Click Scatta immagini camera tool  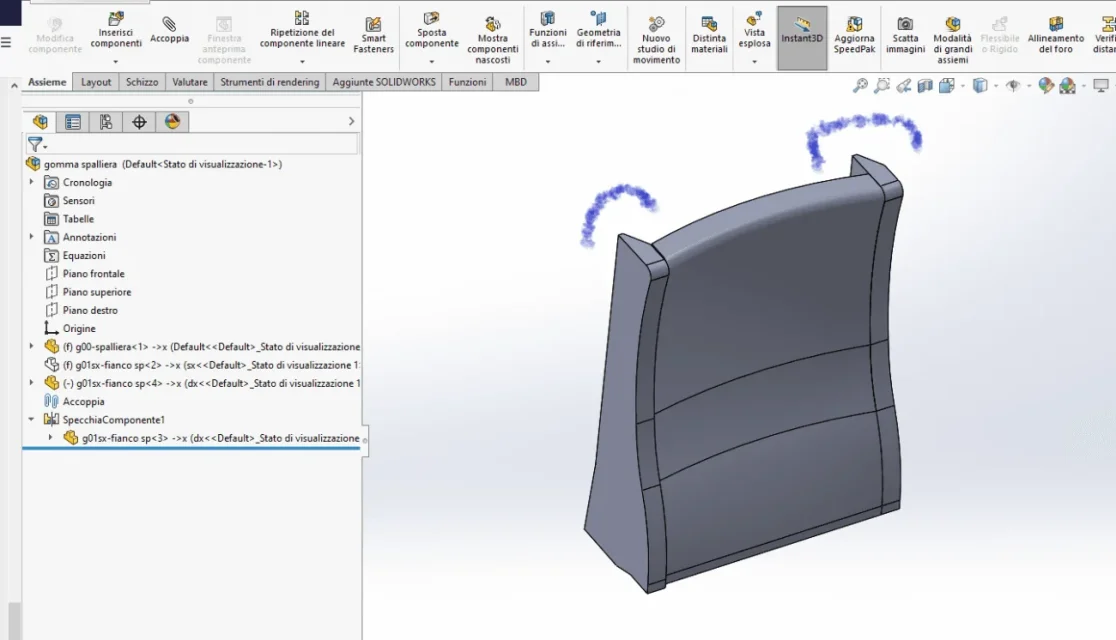905,36
